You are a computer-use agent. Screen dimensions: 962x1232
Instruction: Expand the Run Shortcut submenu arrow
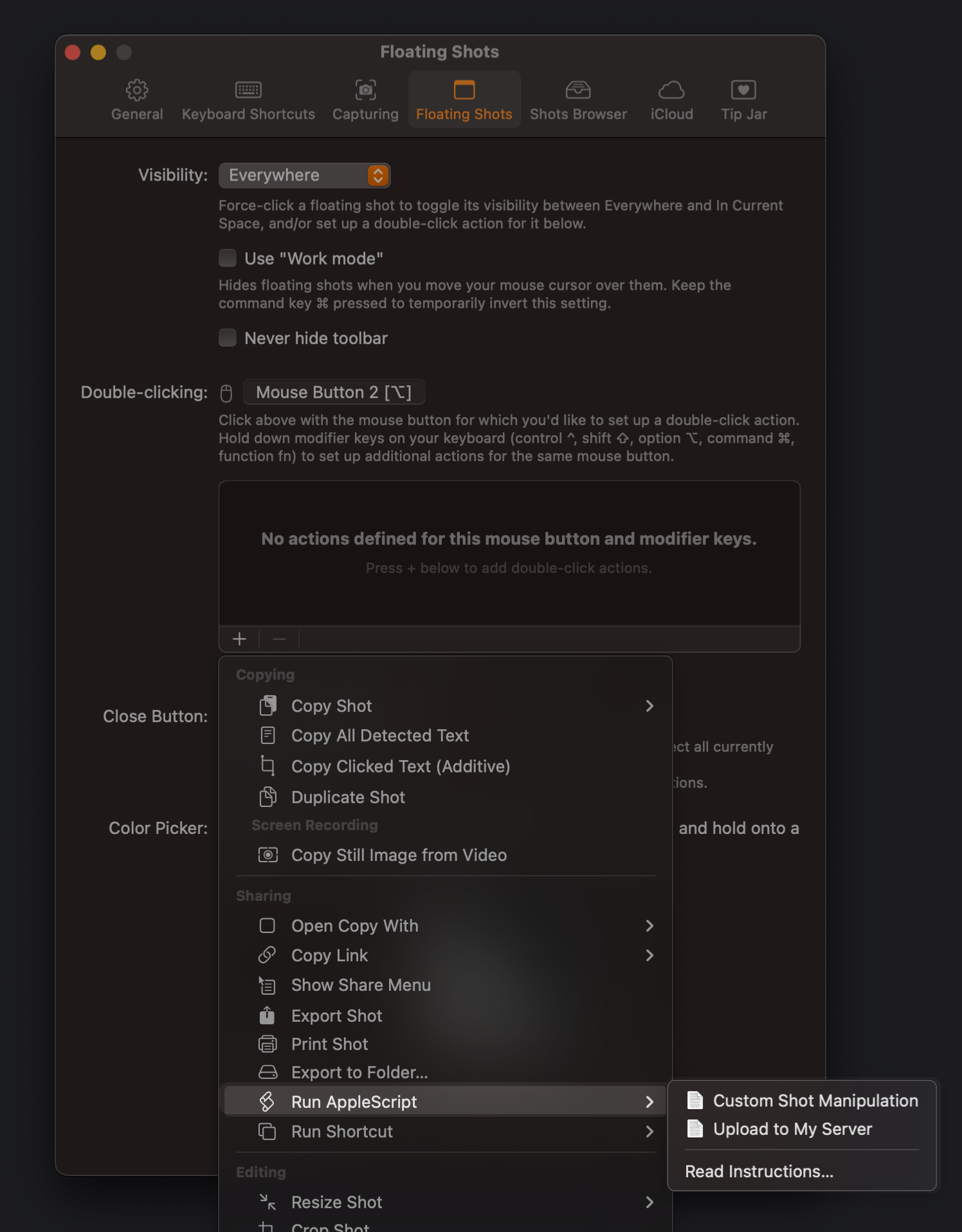click(649, 1131)
